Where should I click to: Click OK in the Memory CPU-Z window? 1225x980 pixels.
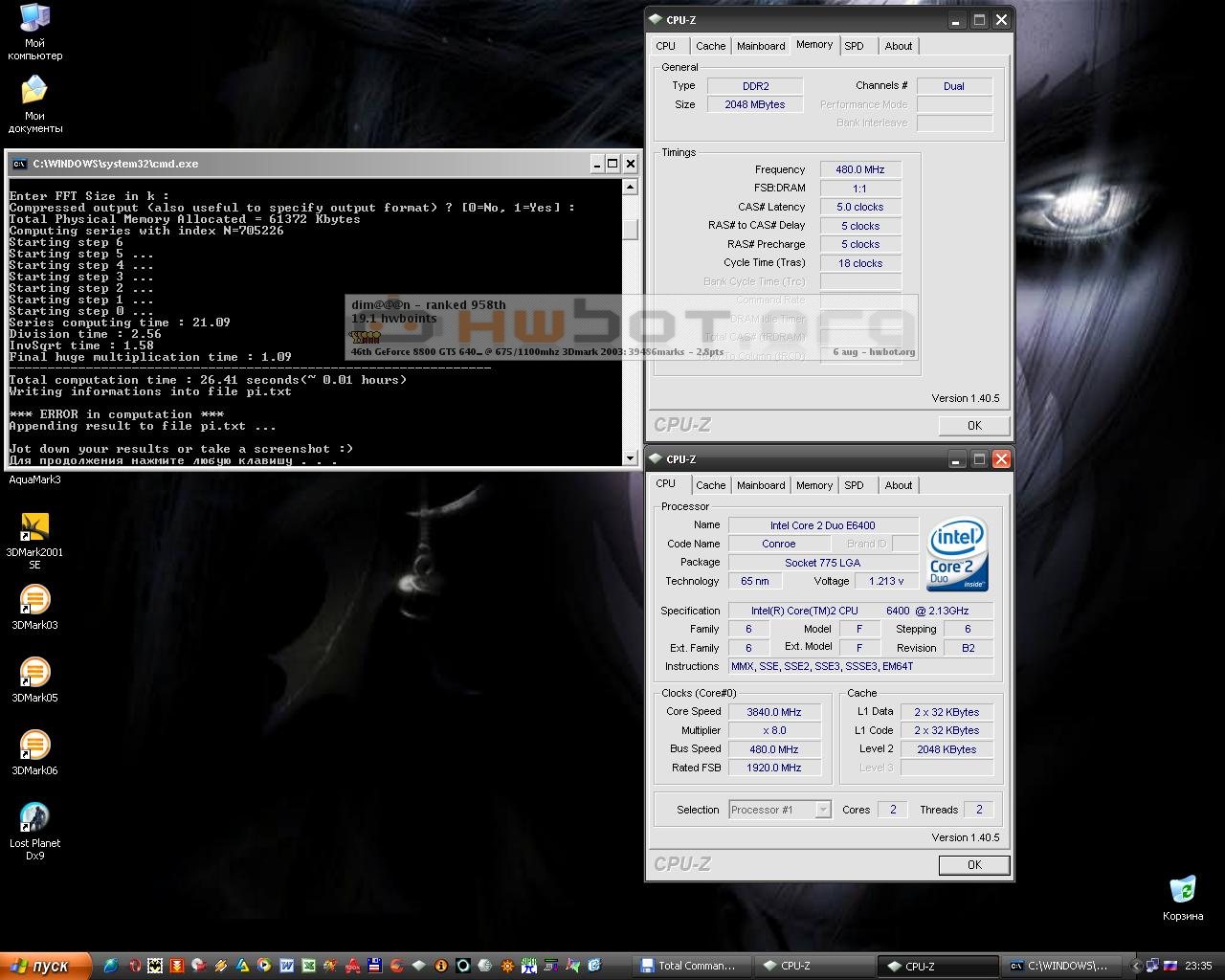point(974,426)
